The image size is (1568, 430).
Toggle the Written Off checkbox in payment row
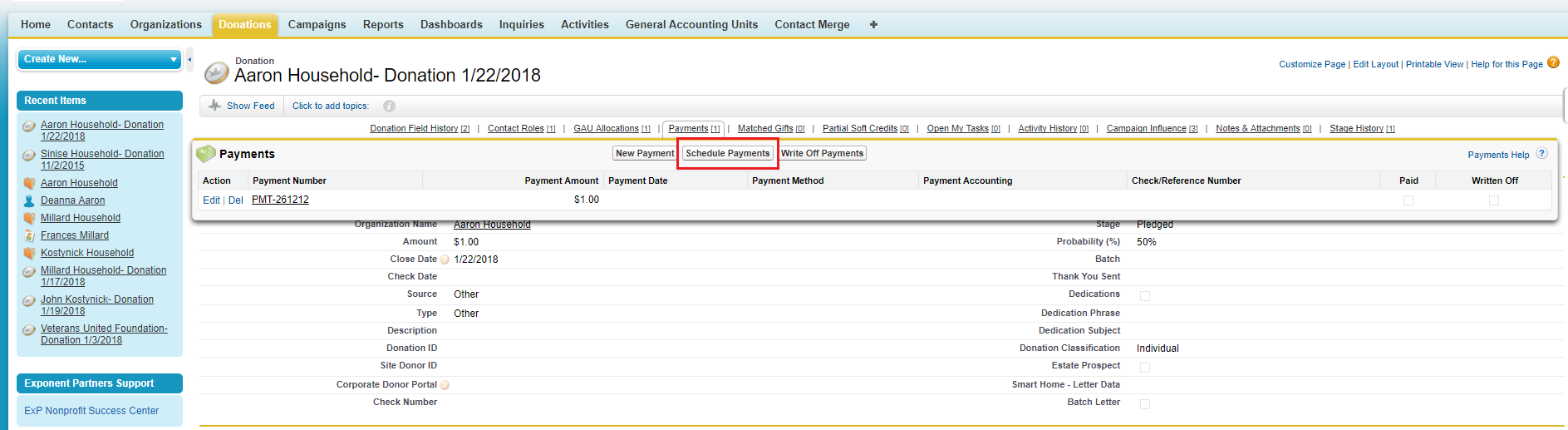[1493, 200]
